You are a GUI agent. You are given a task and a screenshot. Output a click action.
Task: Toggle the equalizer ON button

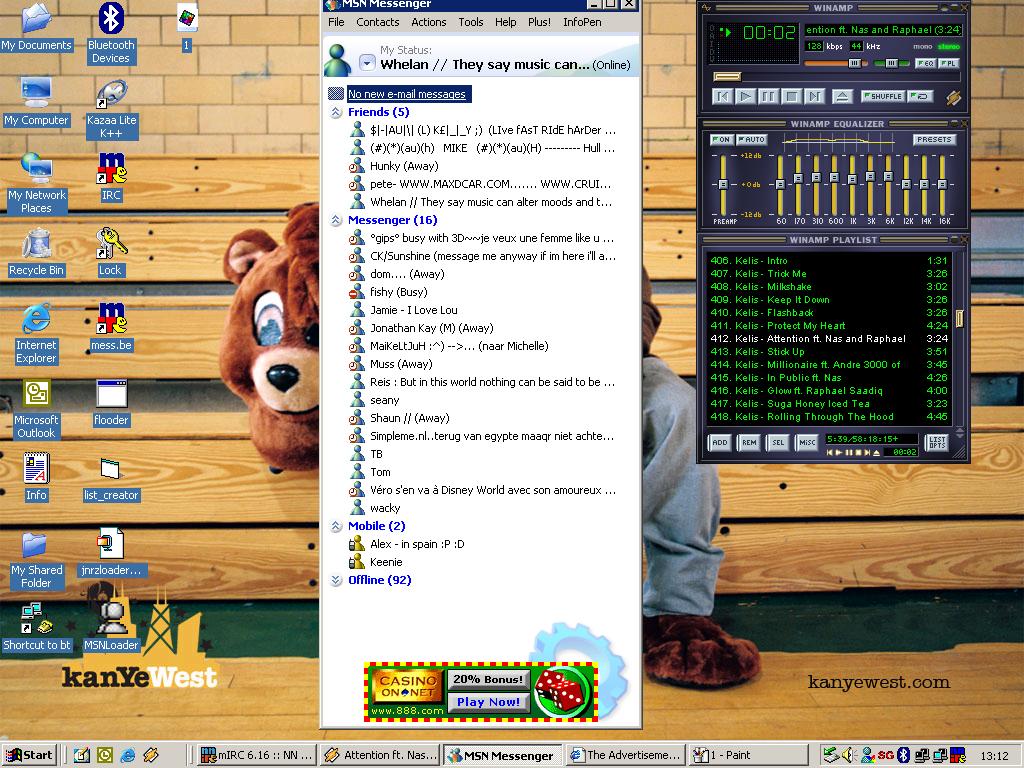720,140
